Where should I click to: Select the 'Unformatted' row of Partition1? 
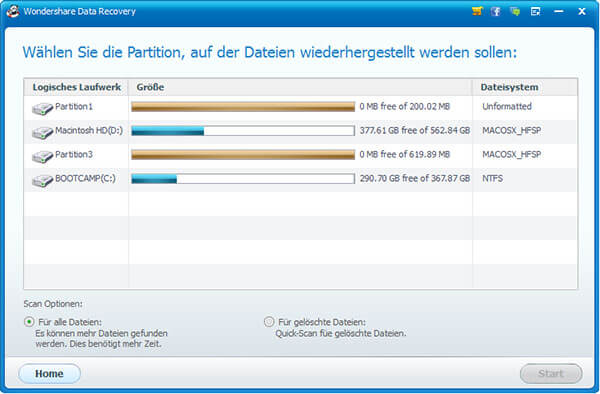click(300, 107)
